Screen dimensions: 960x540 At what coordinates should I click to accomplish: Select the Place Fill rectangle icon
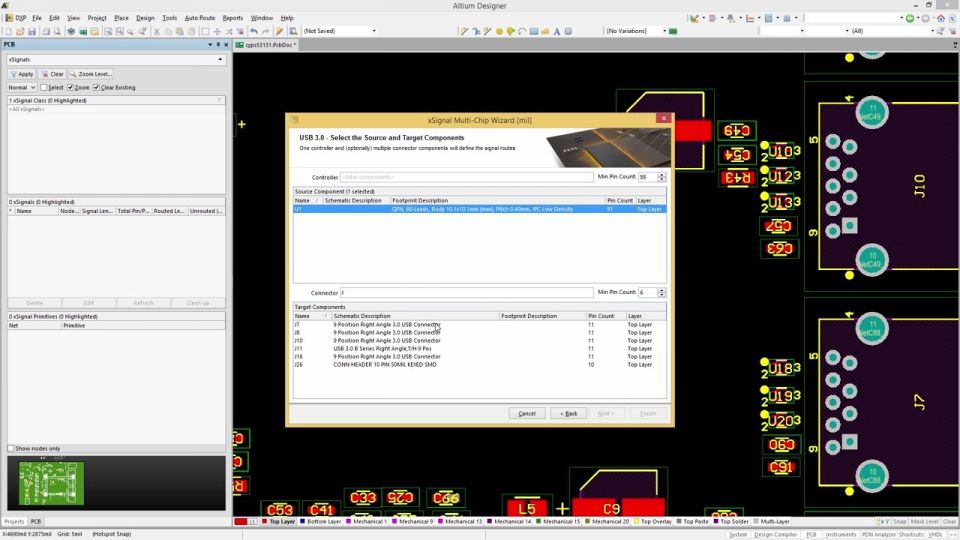click(533, 31)
